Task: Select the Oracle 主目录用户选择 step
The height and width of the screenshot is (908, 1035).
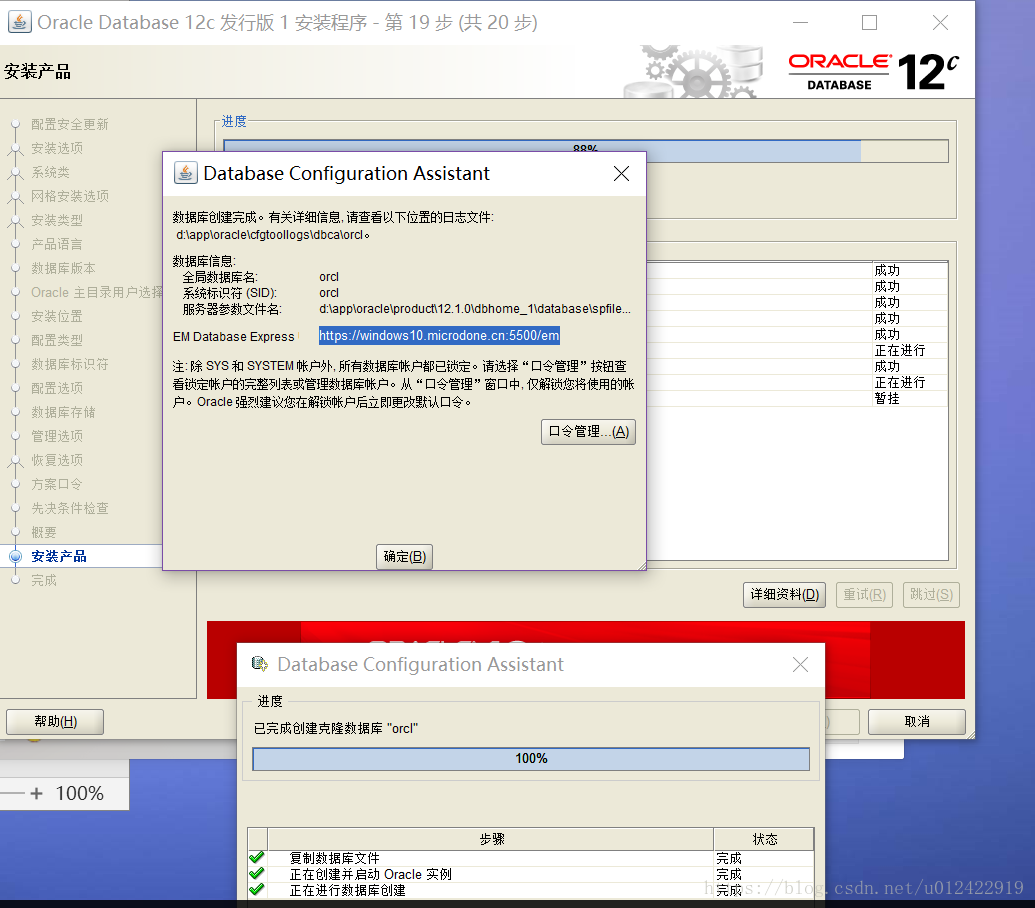Action: [96, 292]
